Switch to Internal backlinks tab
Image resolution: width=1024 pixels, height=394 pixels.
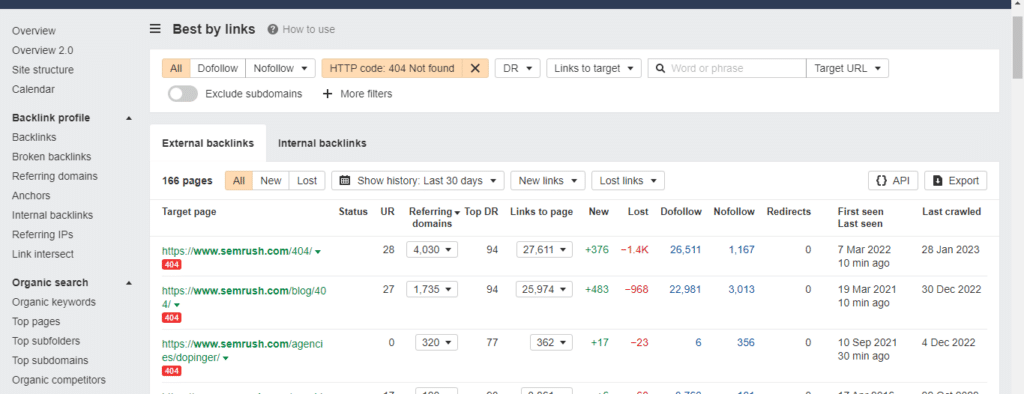tap(322, 143)
